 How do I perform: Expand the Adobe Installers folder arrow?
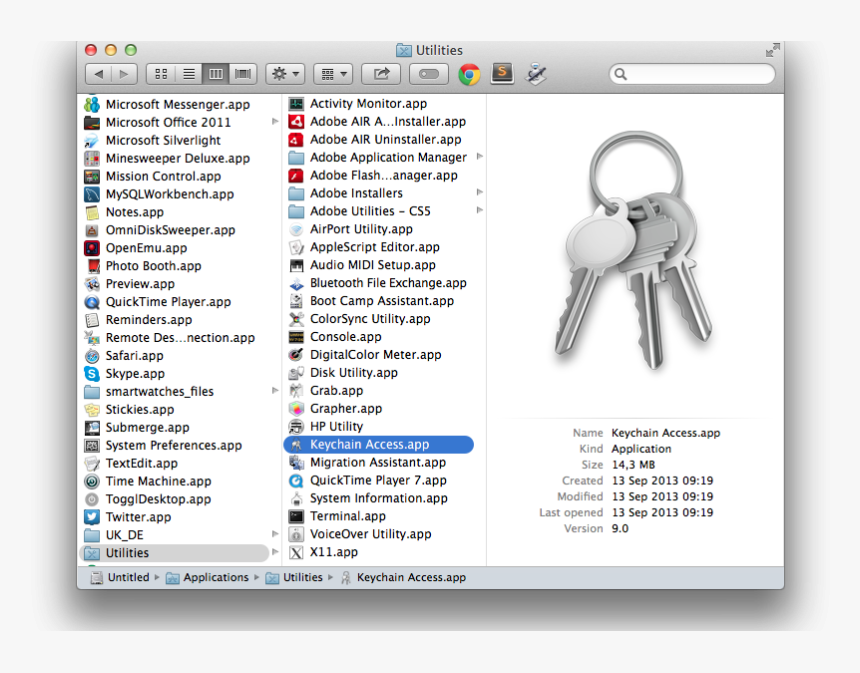click(479, 193)
